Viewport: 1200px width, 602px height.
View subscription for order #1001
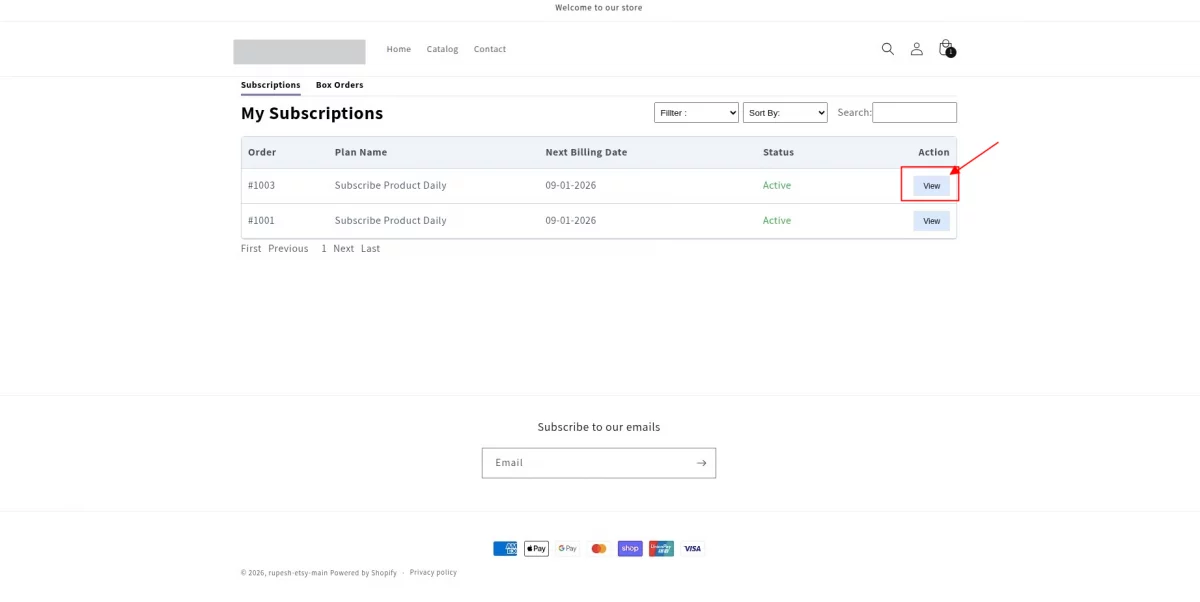(931, 221)
